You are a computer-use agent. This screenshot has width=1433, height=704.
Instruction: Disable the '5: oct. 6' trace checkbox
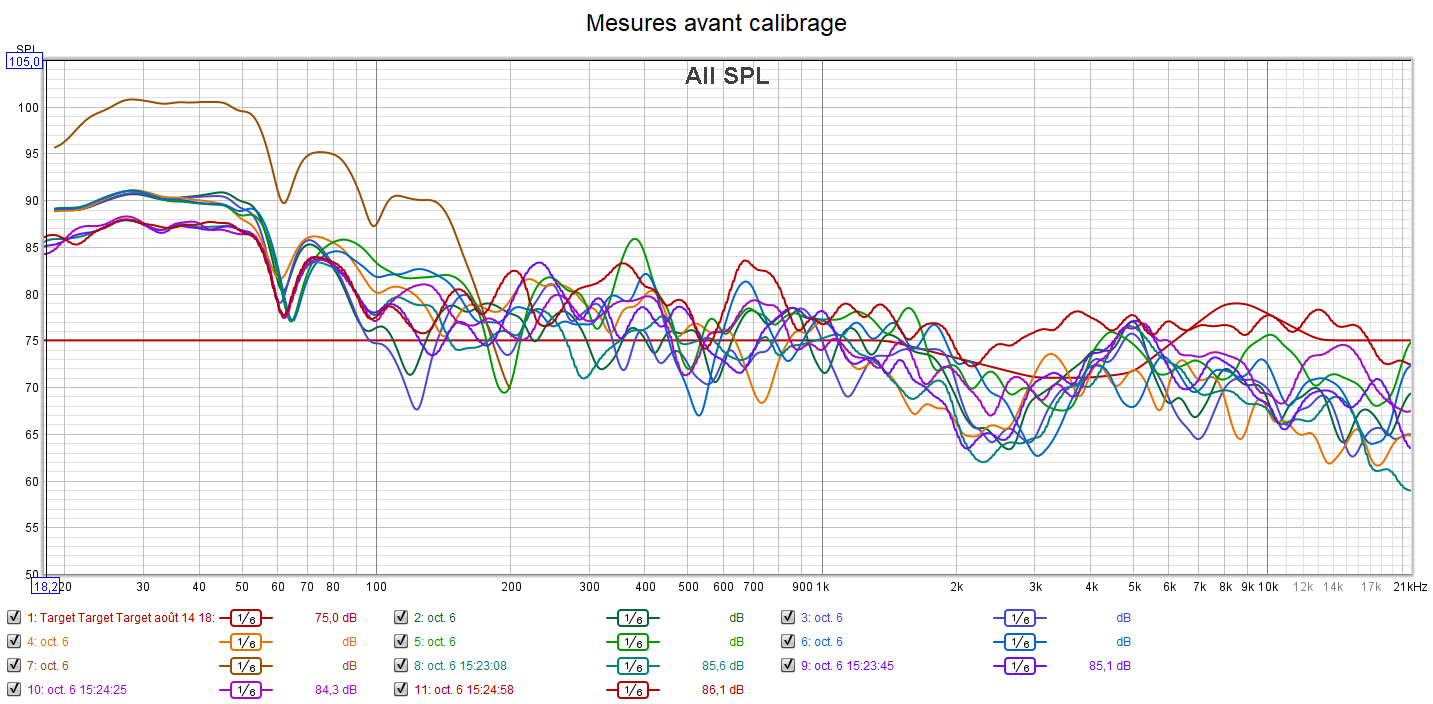400,641
